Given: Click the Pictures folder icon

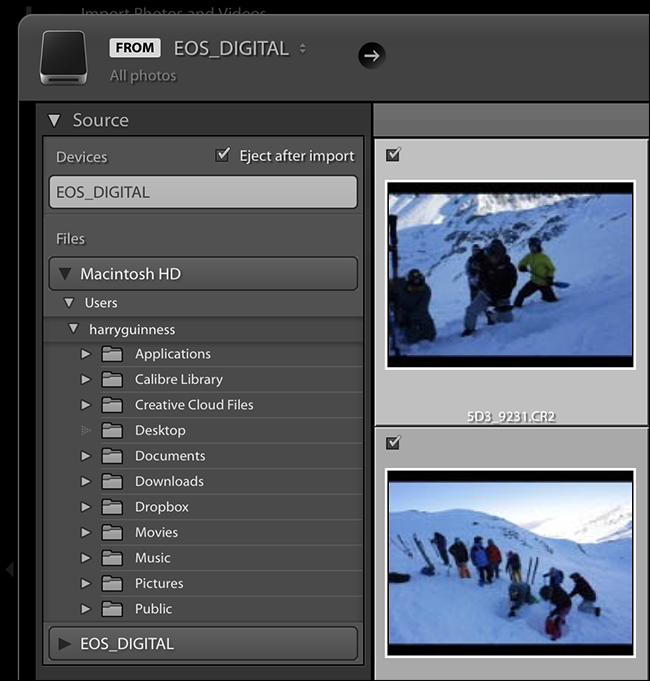Looking at the screenshot, I should tap(112, 583).
